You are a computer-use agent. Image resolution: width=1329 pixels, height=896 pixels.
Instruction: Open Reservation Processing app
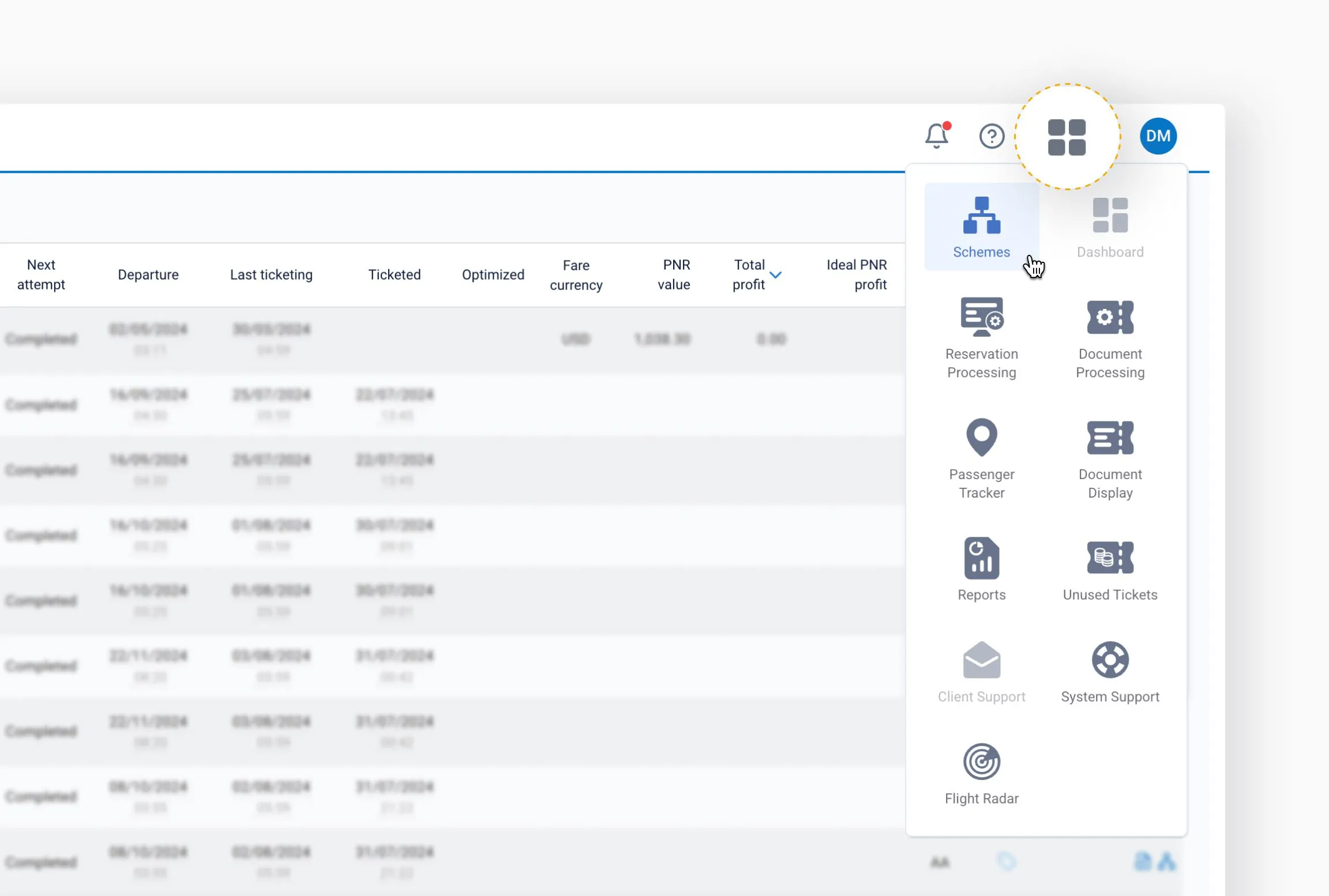click(981, 338)
